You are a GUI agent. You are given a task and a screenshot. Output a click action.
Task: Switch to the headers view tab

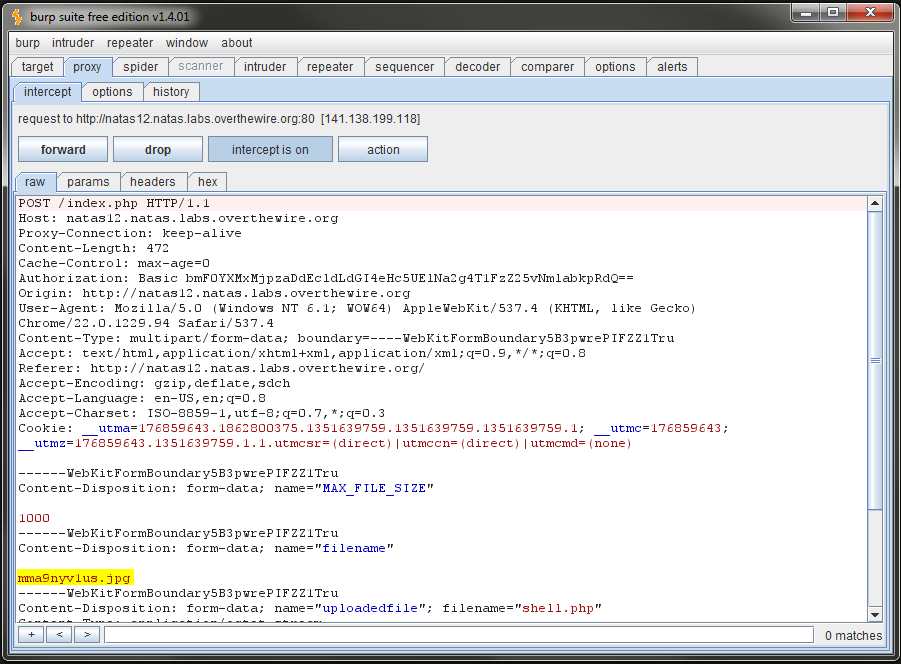click(152, 182)
